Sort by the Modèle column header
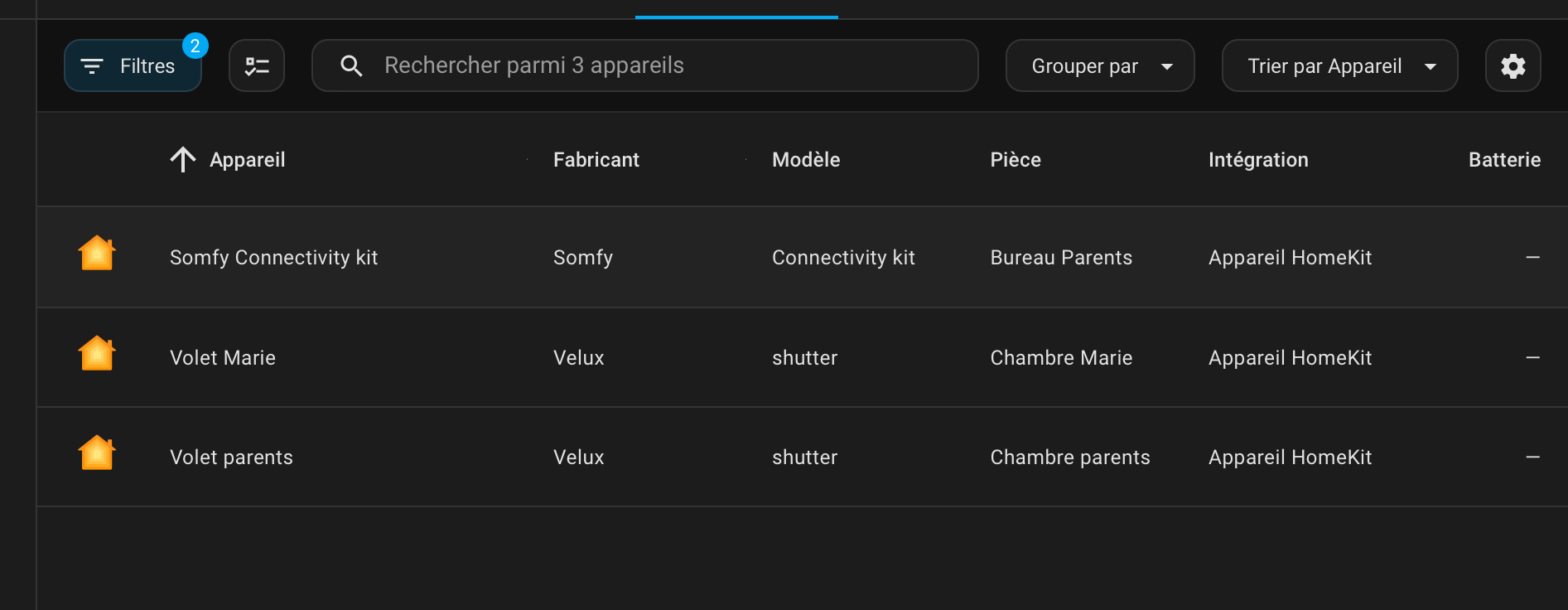Screen dimensions: 1568x610 coord(805,160)
